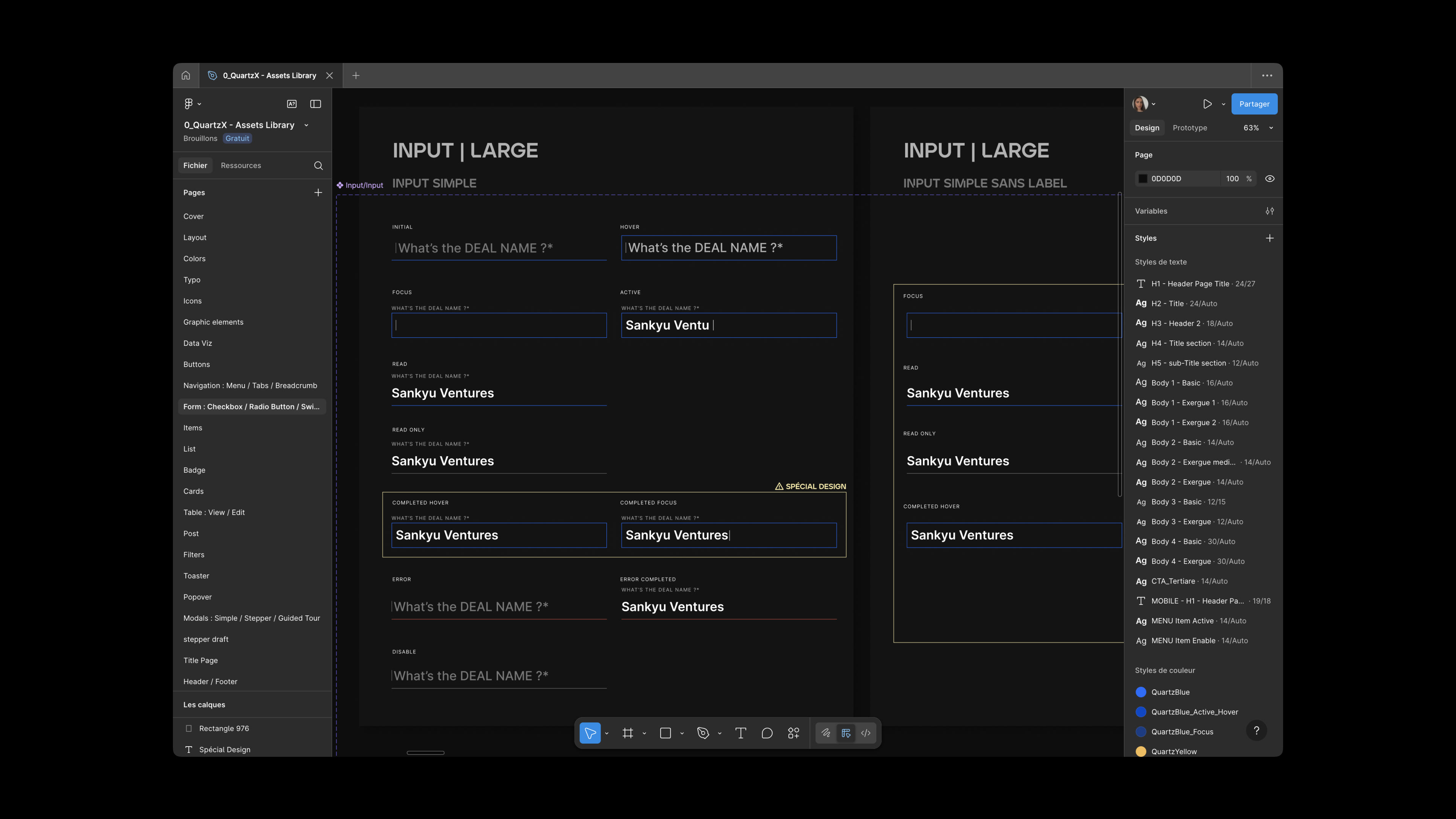Select the Rectangle 976 layer

pyautogui.click(x=224, y=728)
